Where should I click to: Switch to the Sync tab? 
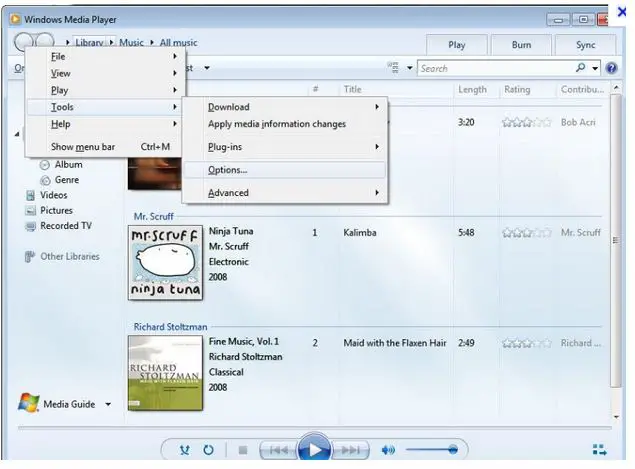[x=586, y=45]
